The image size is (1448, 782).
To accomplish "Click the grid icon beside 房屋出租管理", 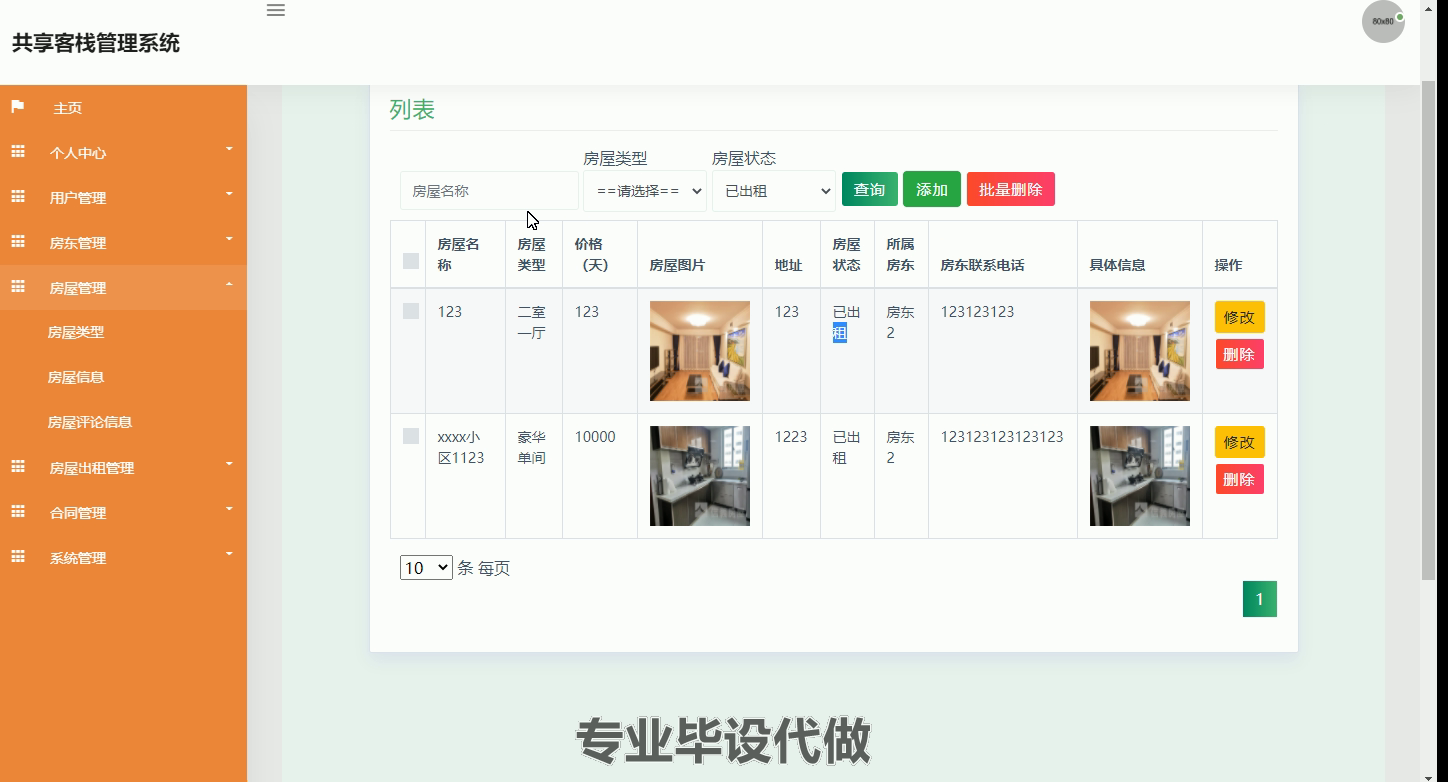I will (18, 467).
